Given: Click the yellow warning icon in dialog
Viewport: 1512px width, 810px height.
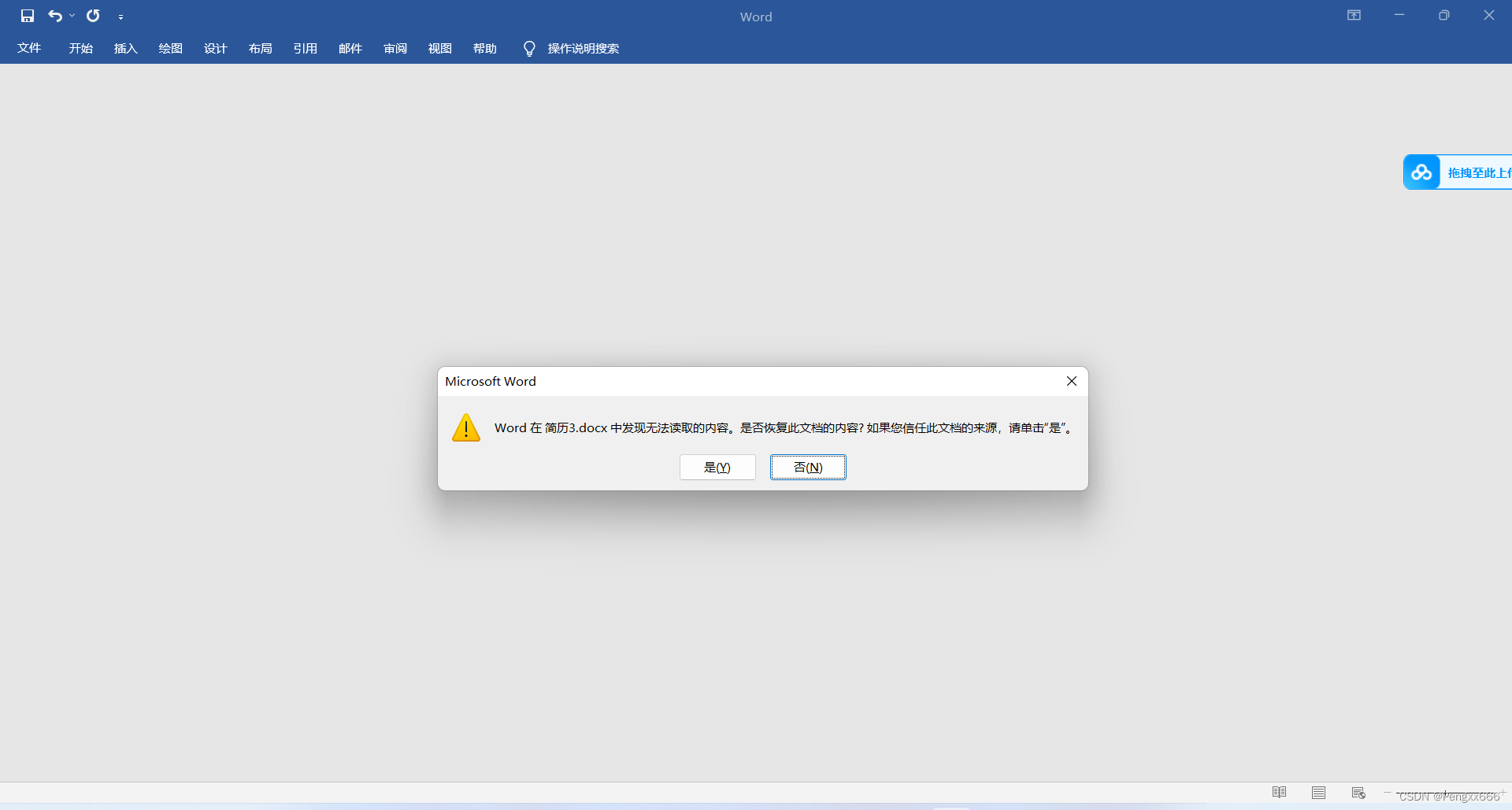Looking at the screenshot, I should pyautogui.click(x=466, y=427).
